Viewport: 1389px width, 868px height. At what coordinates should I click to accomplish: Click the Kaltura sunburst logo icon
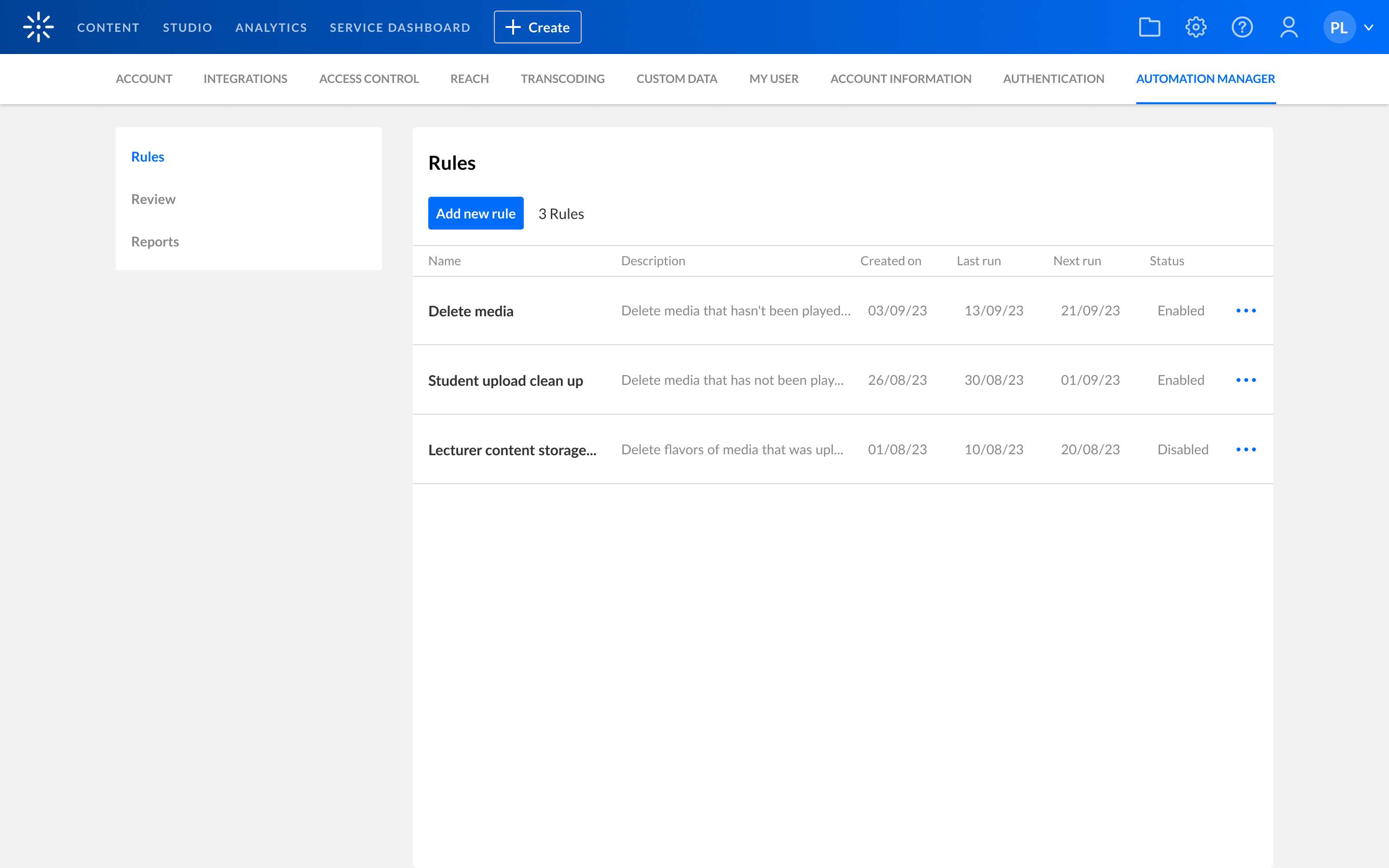(39, 27)
